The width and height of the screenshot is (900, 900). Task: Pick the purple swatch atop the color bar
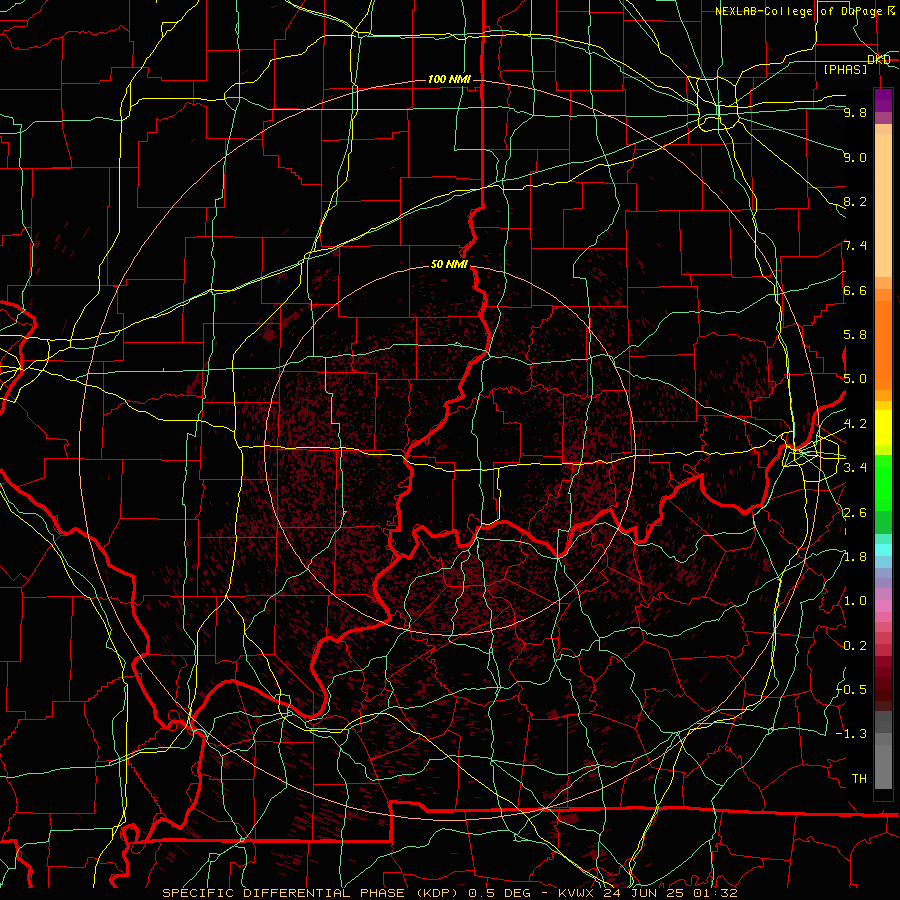[x=883, y=100]
